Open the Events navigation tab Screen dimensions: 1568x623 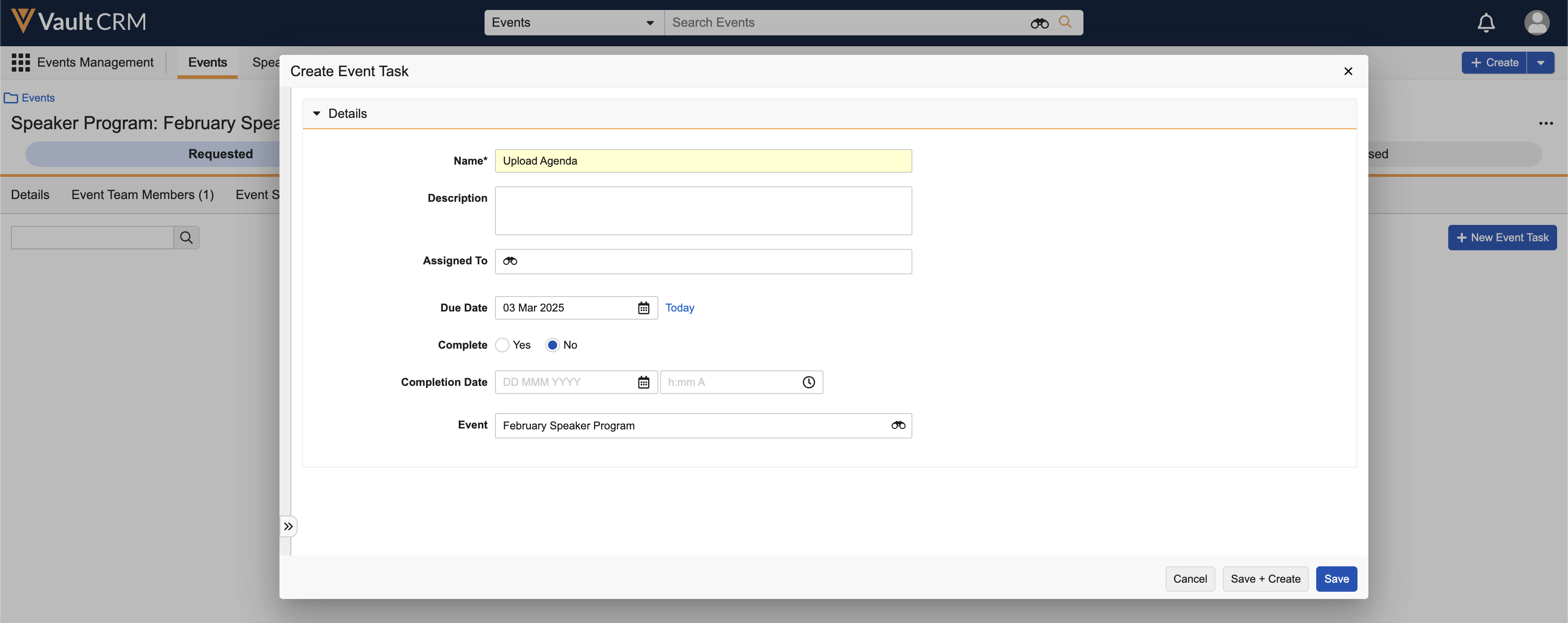(x=207, y=63)
